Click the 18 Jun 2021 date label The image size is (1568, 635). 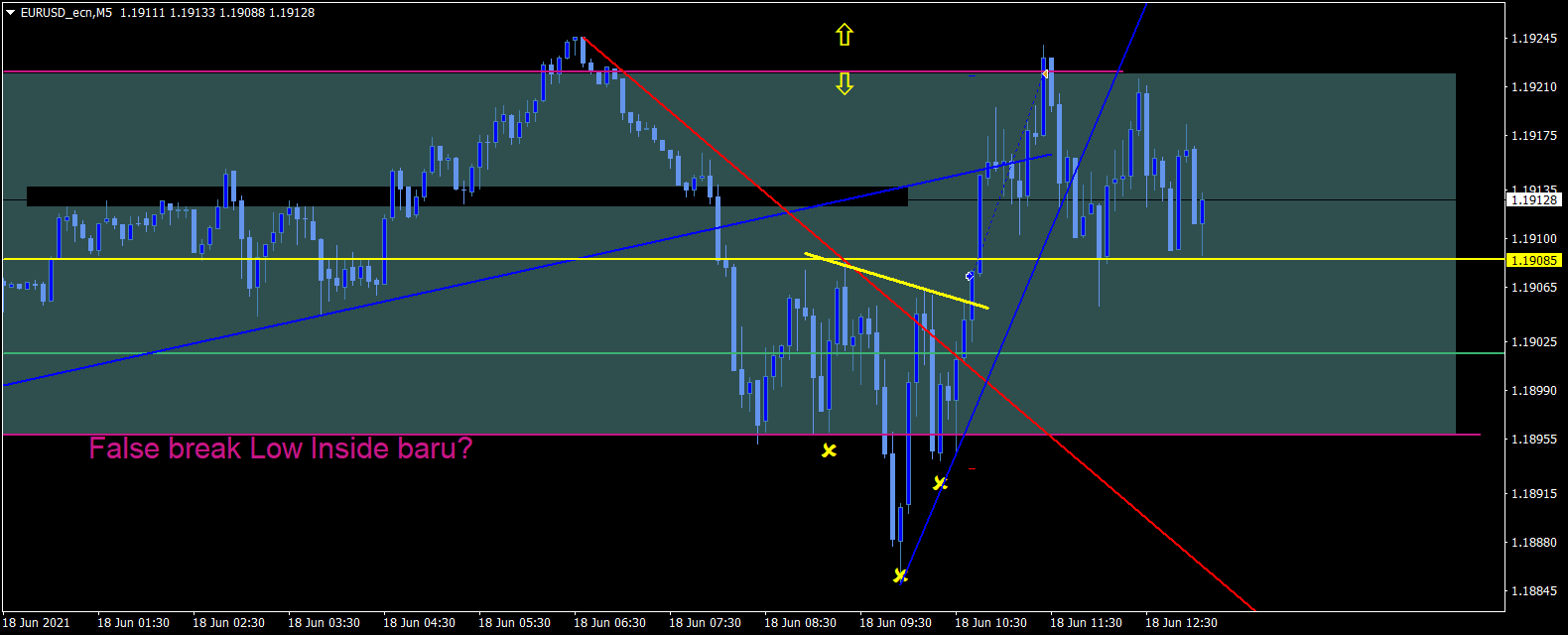pyautogui.click(x=37, y=623)
